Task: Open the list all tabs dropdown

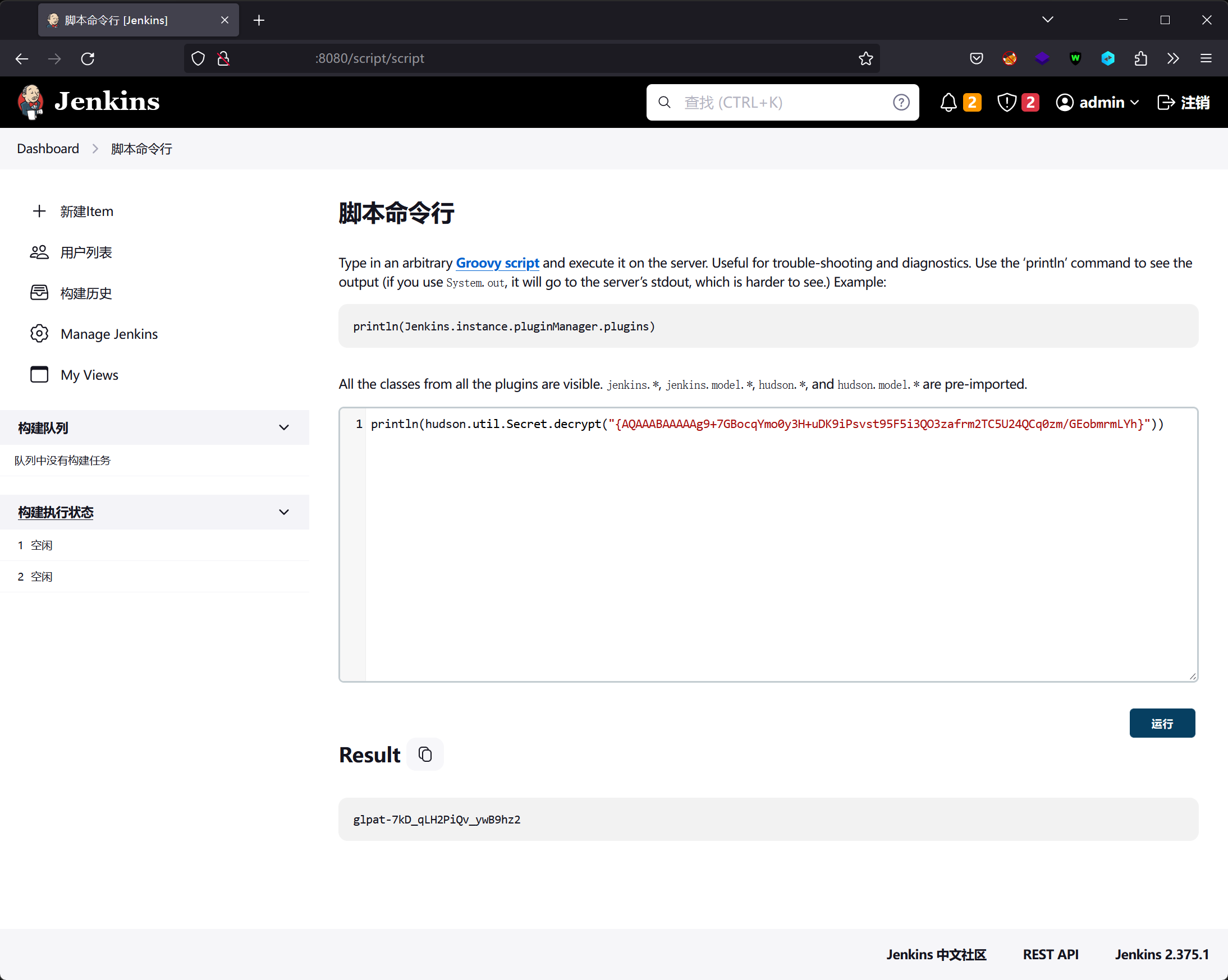Action: [x=1047, y=20]
